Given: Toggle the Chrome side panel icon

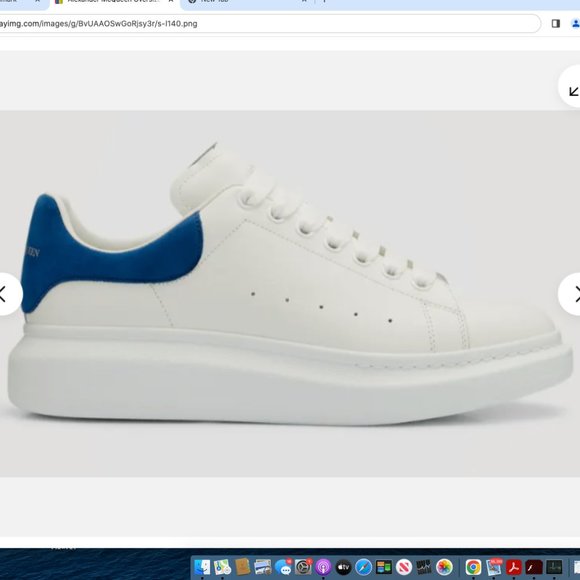Looking at the screenshot, I should point(556,24).
